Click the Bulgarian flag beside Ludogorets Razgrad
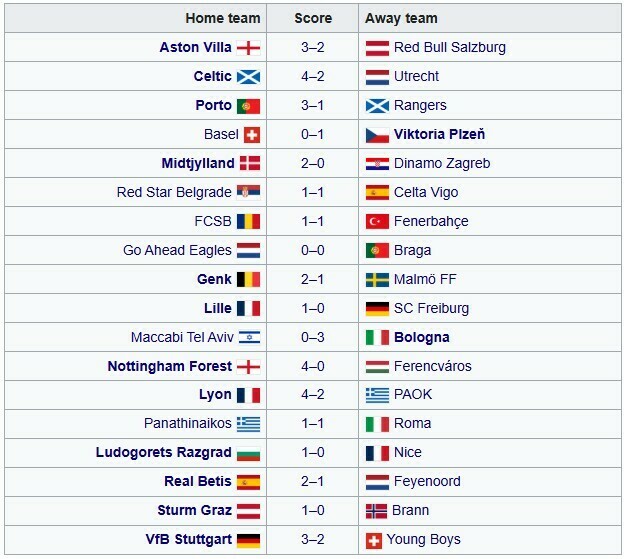The height and width of the screenshot is (559, 625). [x=248, y=454]
